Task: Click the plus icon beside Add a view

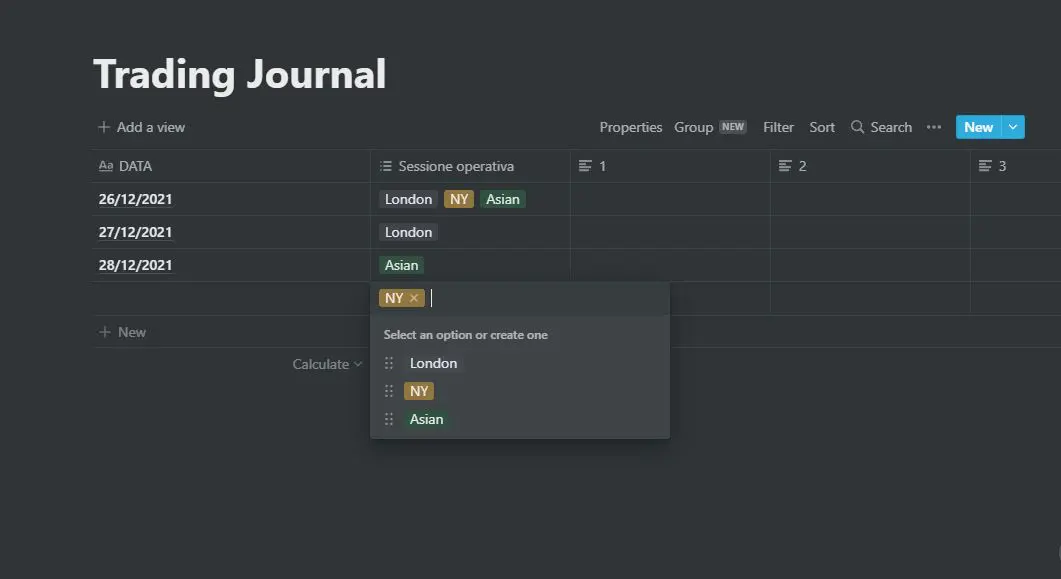Action: (x=104, y=127)
